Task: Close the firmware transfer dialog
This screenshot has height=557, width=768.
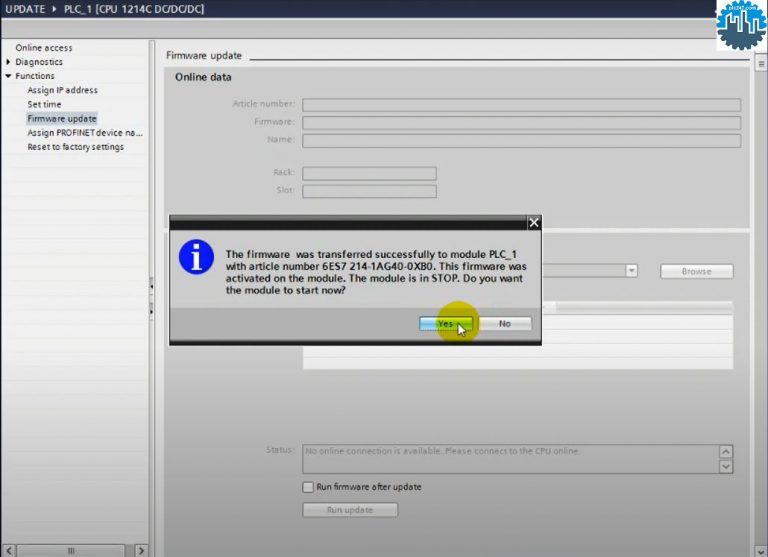Action: coord(534,223)
